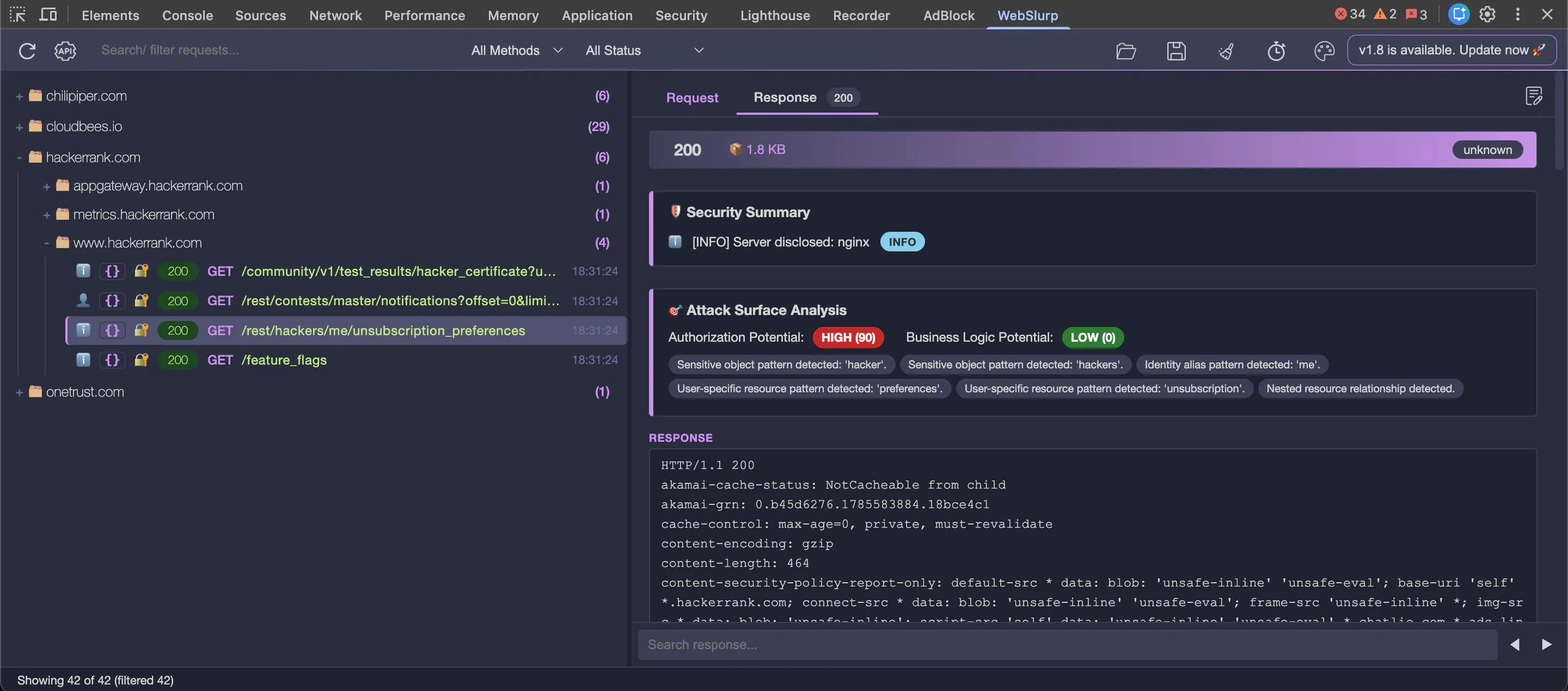Click previous search result arrow
The height and width of the screenshot is (691, 1568).
coord(1515,644)
